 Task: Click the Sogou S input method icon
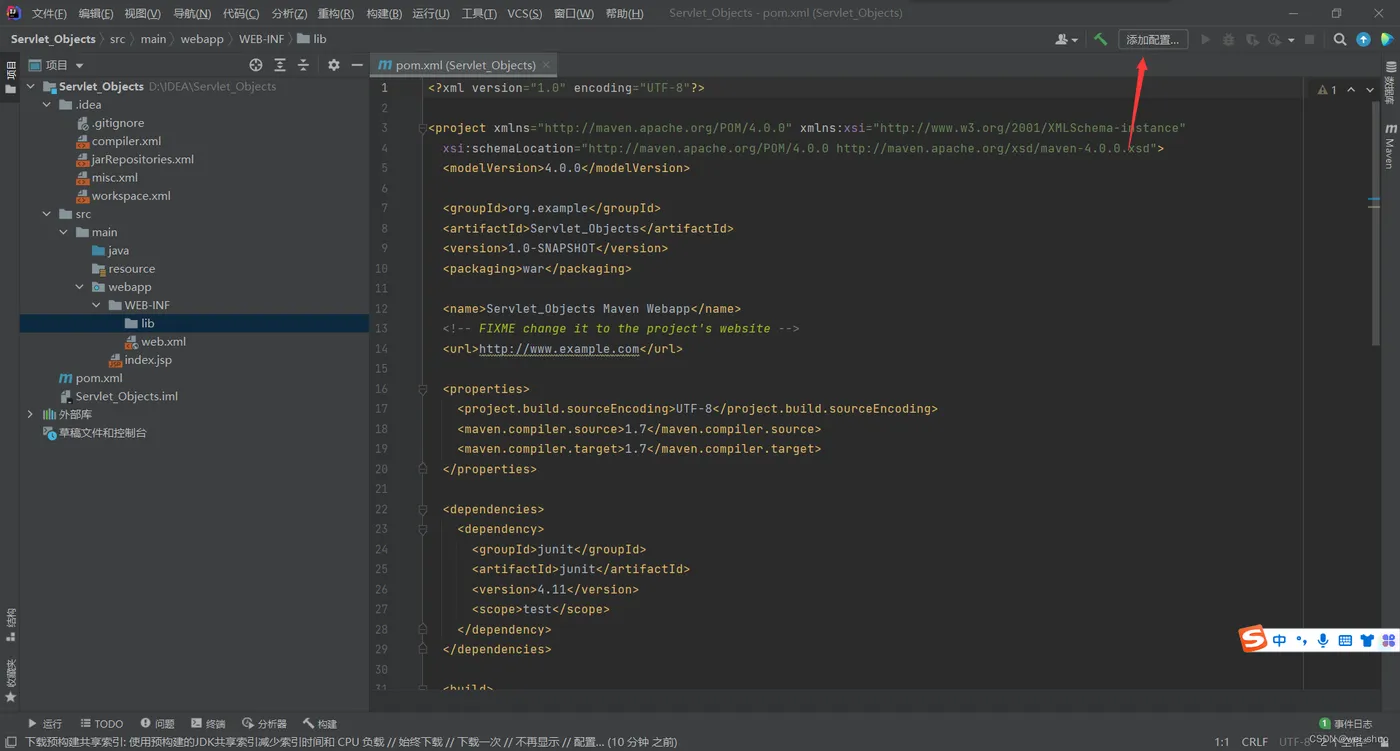pos(1254,639)
